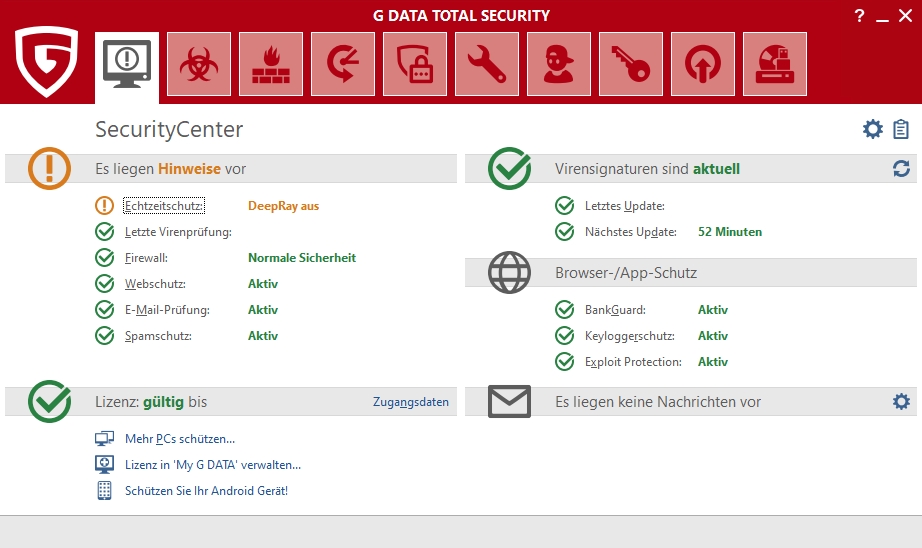Open the protocols clipboard icon
922x548 pixels.
click(901, 129)
